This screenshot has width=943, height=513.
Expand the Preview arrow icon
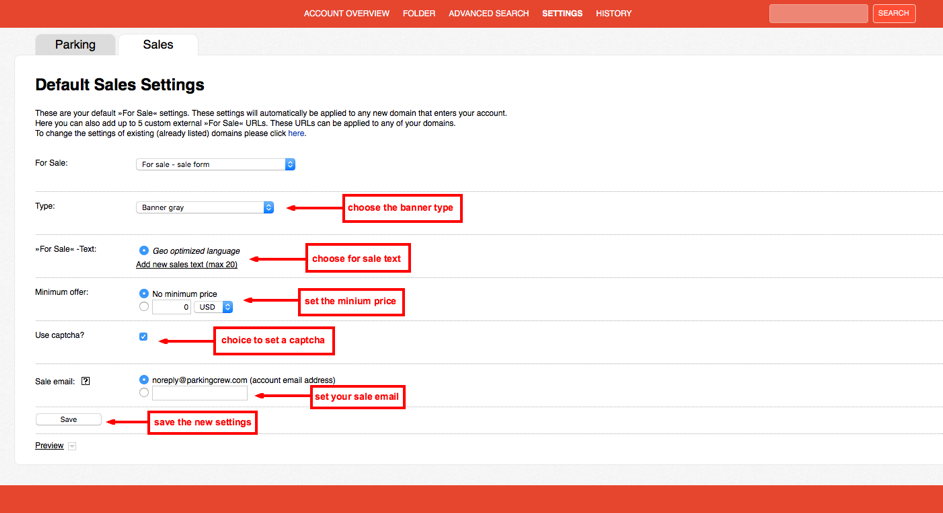tap(72, 446)
